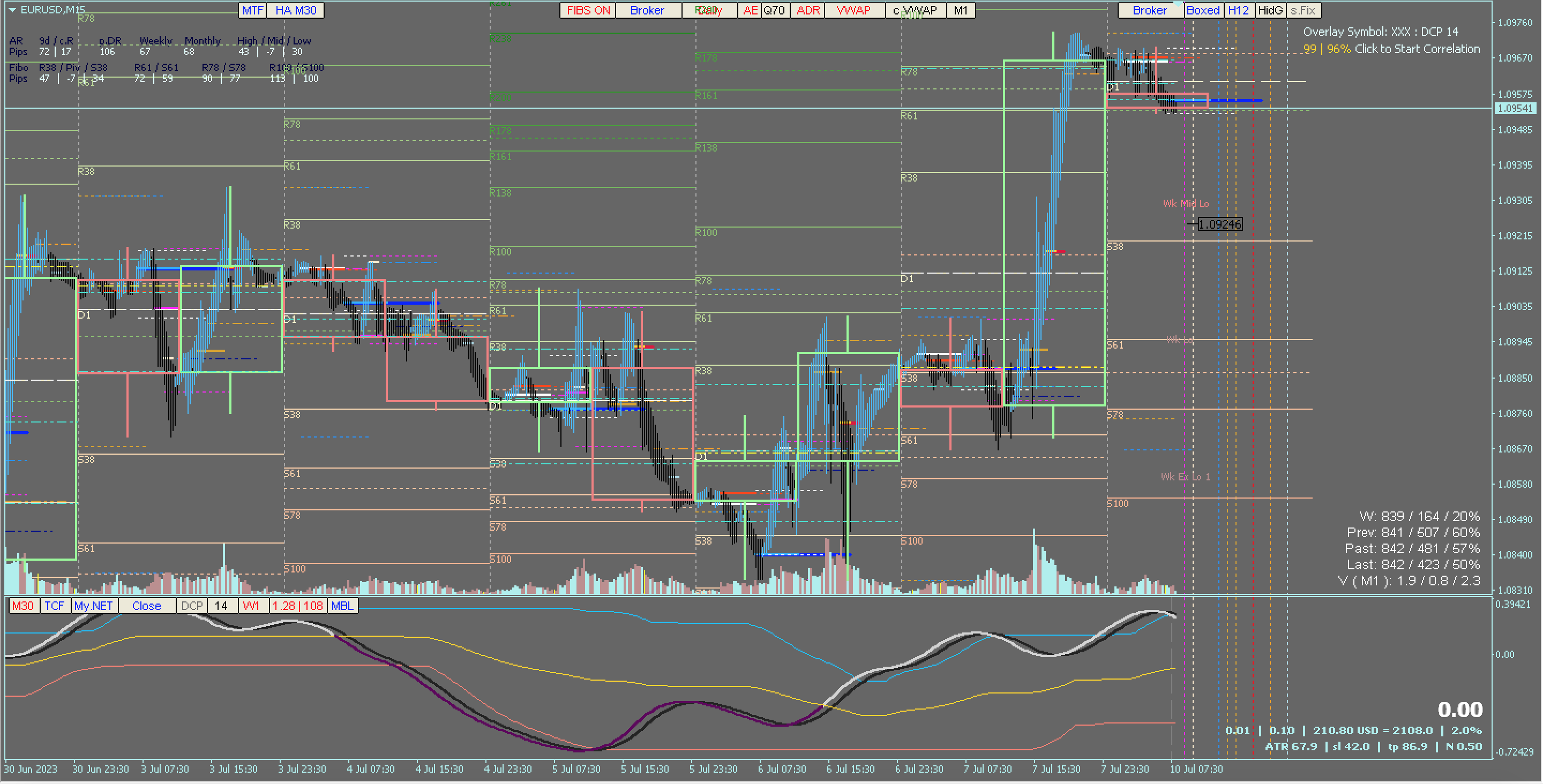This screenshot has height=784, width=1543.
Task: Select the H12 button
Action: point(1238,10)
